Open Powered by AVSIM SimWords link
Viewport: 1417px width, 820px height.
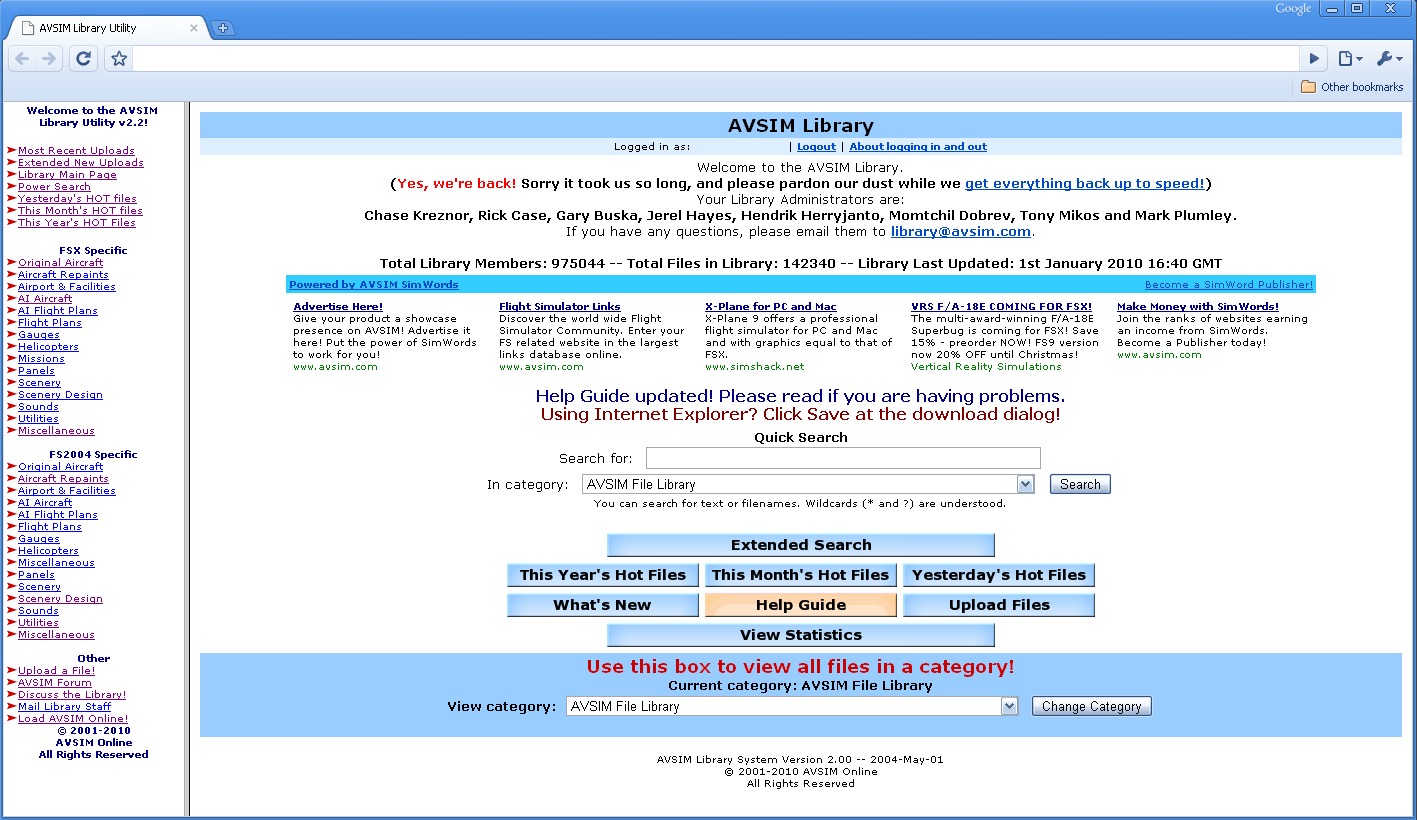point(374,285)
